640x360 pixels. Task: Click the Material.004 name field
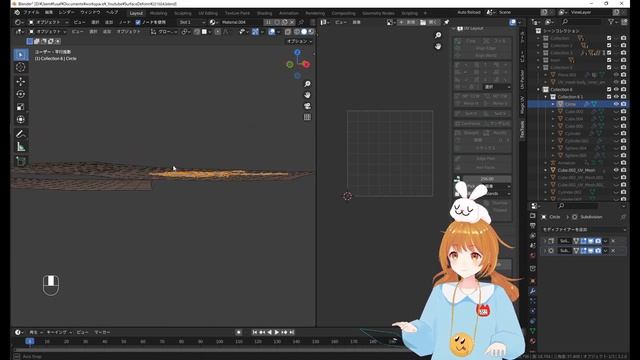(241, 22)
